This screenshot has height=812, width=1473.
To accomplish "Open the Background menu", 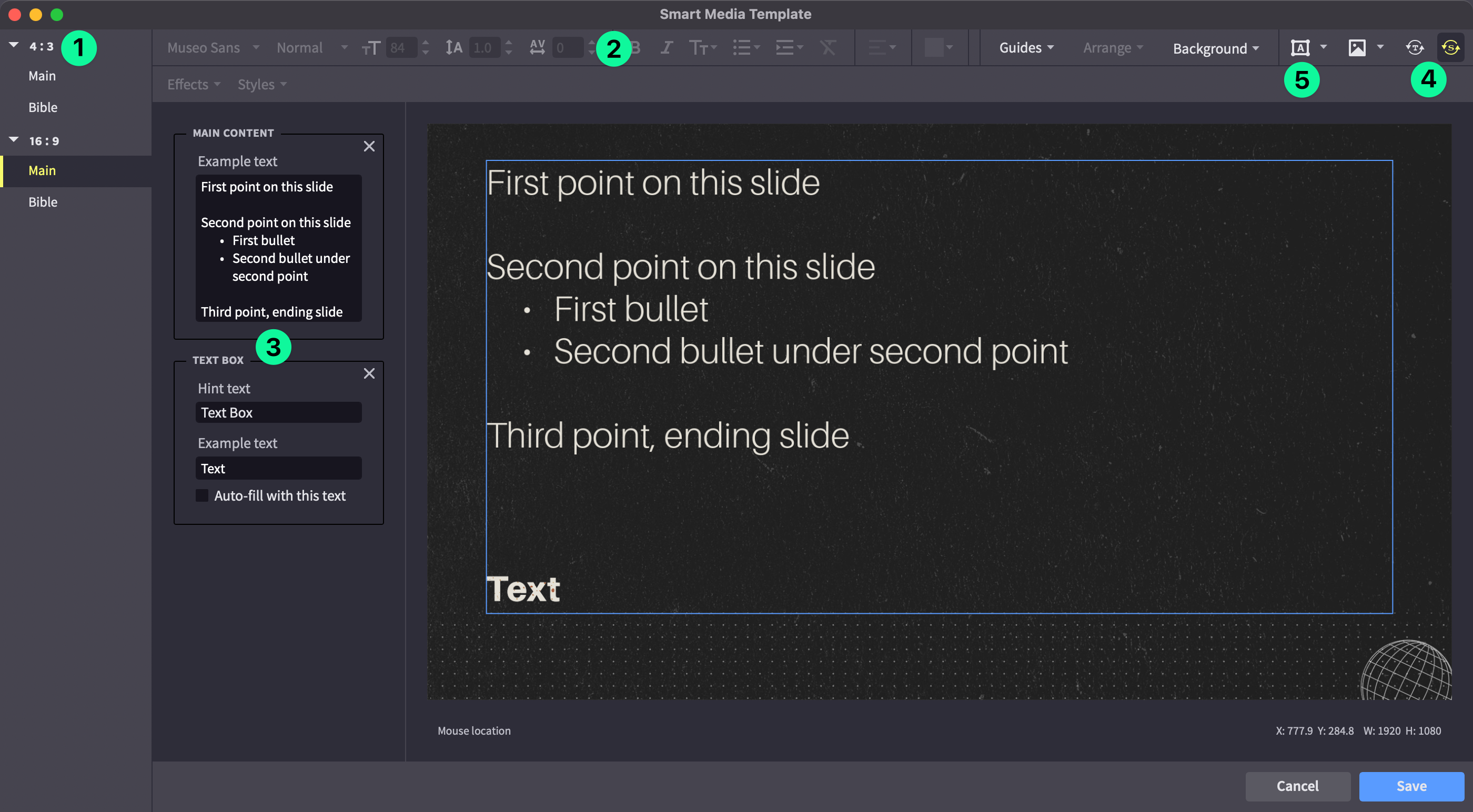I will [x=1216, y=48].
